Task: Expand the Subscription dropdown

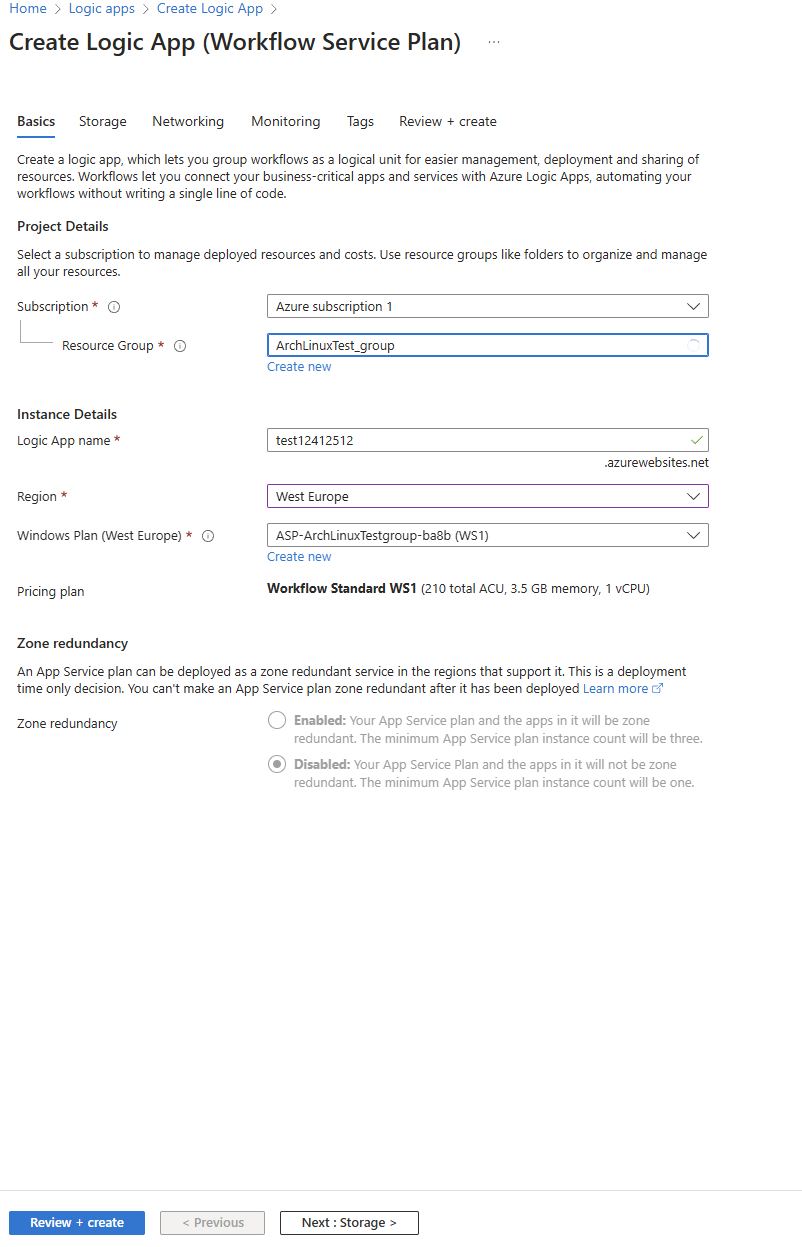Action: click(x=487, y=307)
